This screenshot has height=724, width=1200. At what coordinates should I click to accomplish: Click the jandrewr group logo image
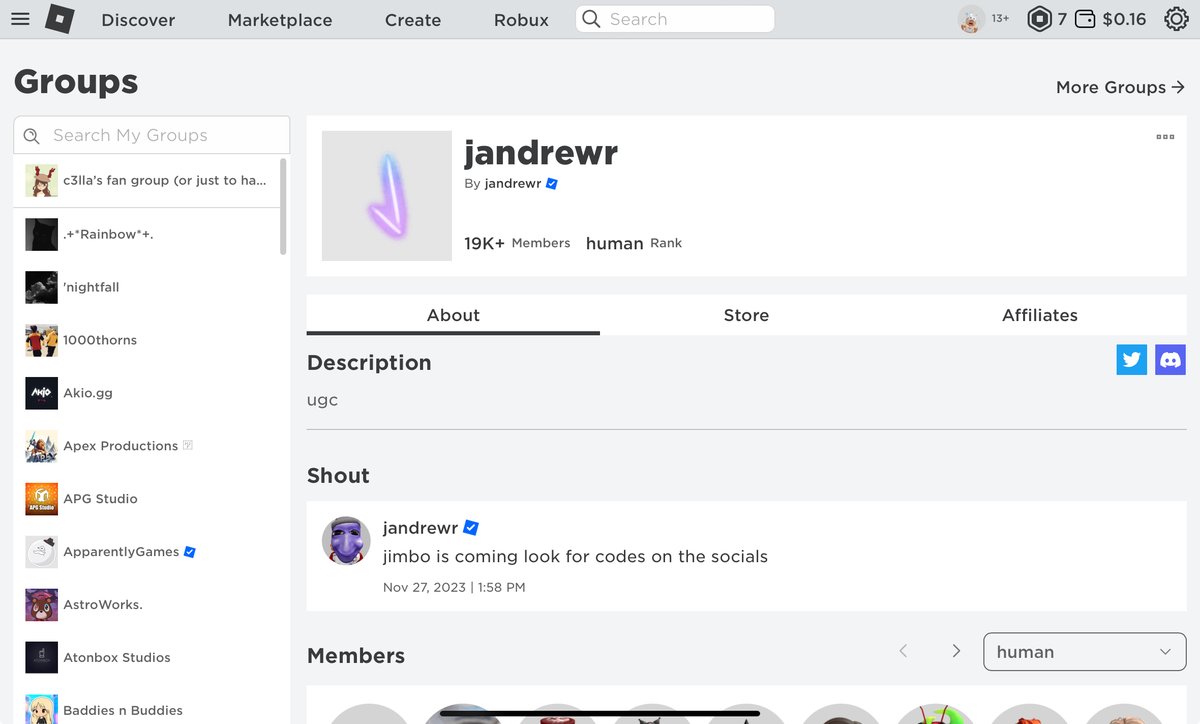pyautogui.click(x=387, y=196)
